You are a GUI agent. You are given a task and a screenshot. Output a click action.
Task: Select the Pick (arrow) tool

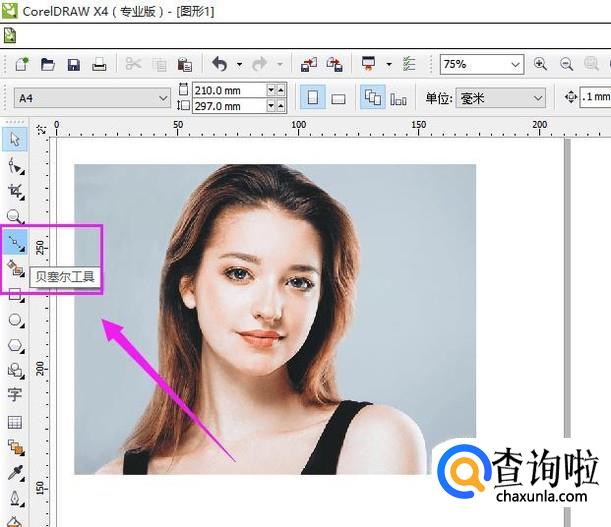click(x=15, y=139)
